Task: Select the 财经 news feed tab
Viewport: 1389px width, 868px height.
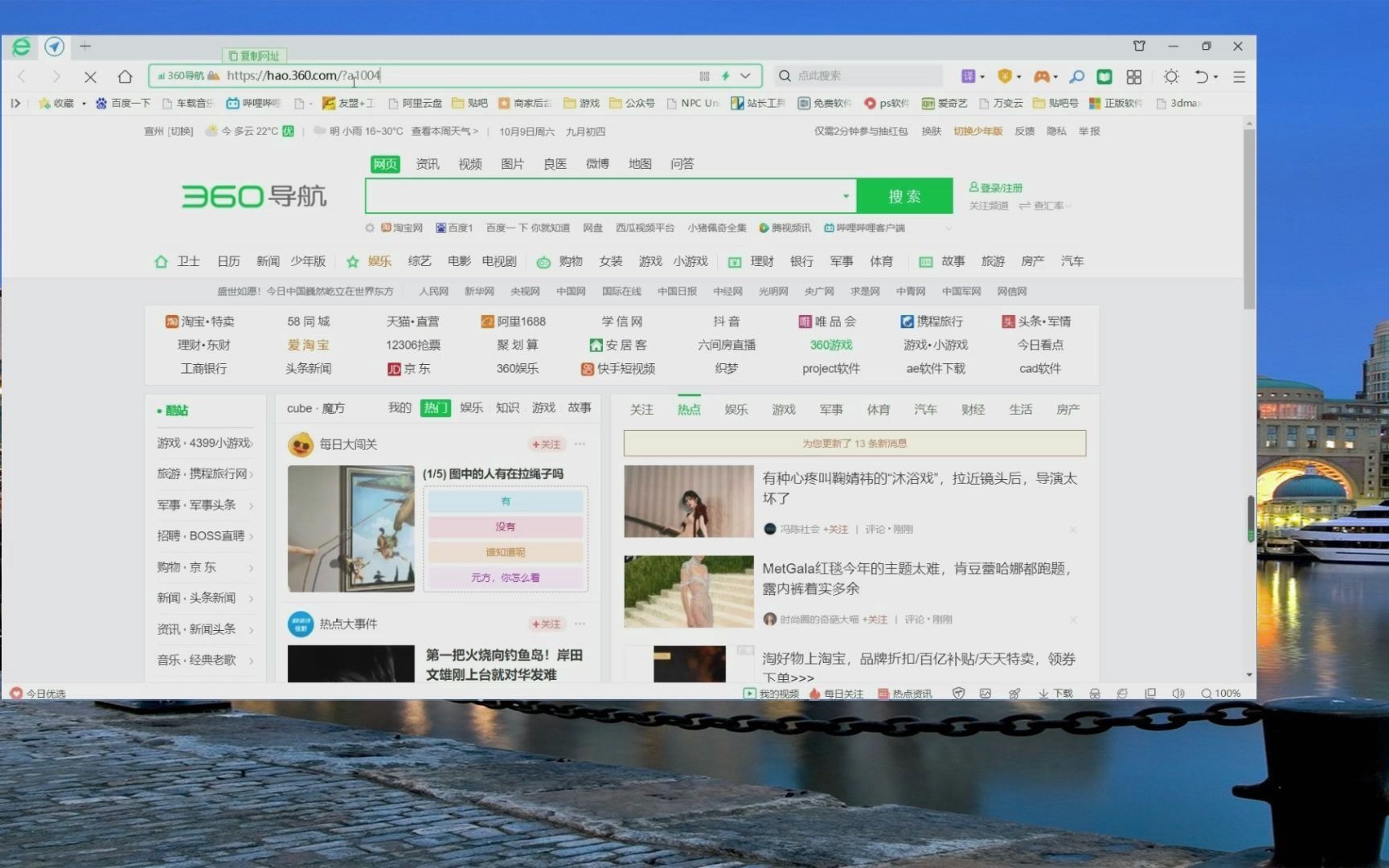Action: (x=973, y=410)
